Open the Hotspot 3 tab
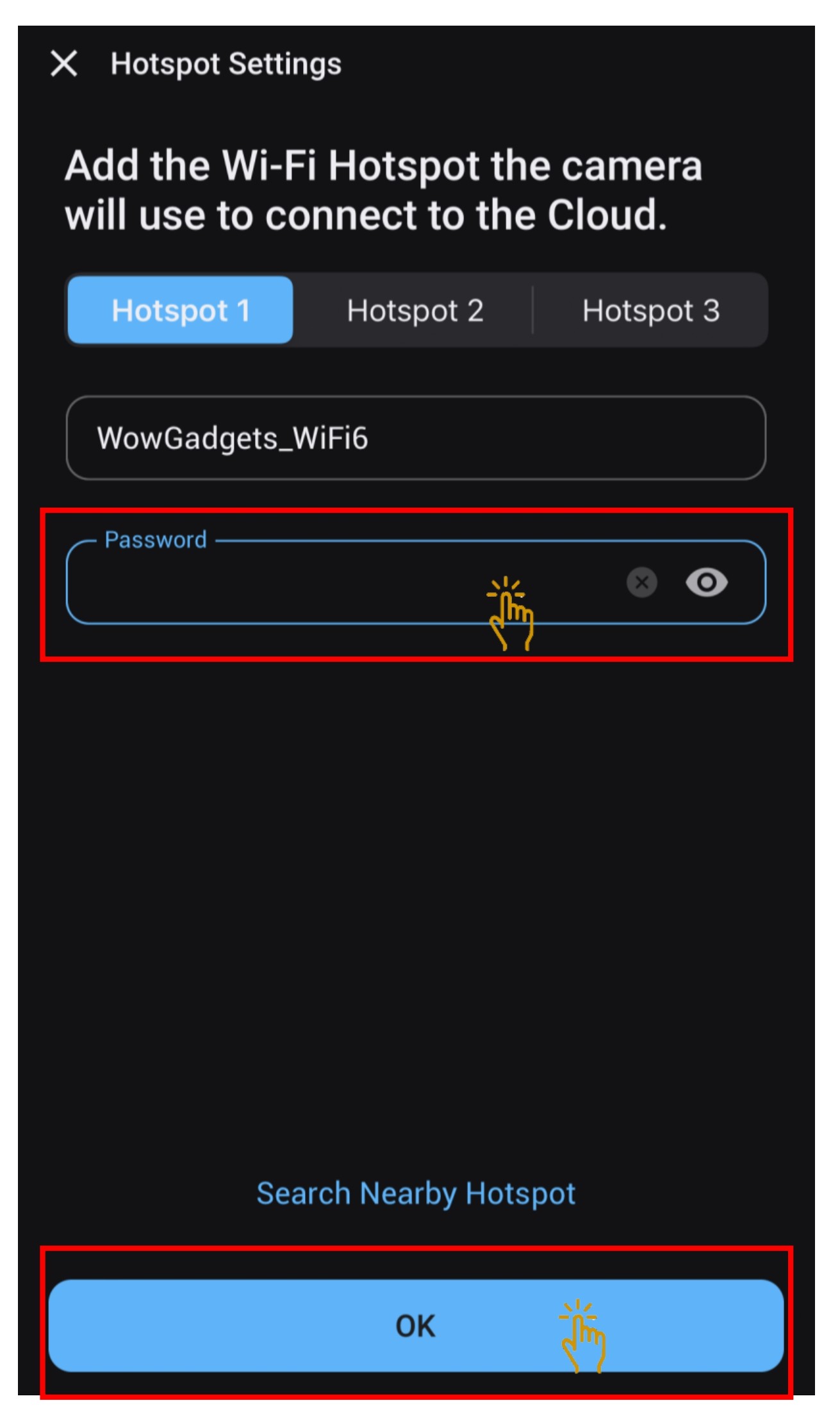This screenshot has width=840, height=1428. tap(650, 310)
